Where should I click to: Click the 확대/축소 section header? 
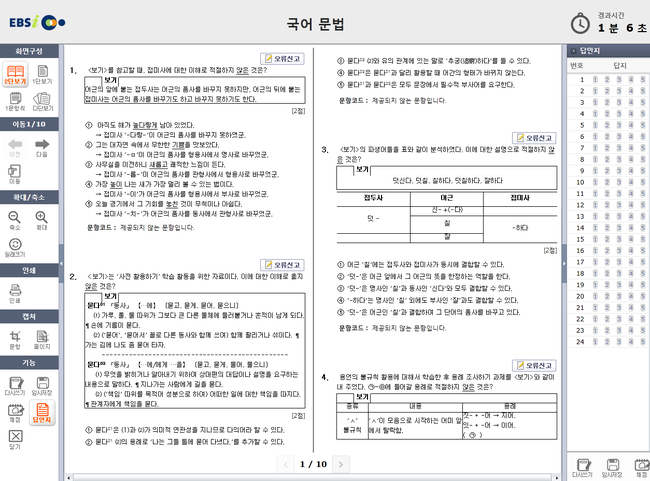29,197
